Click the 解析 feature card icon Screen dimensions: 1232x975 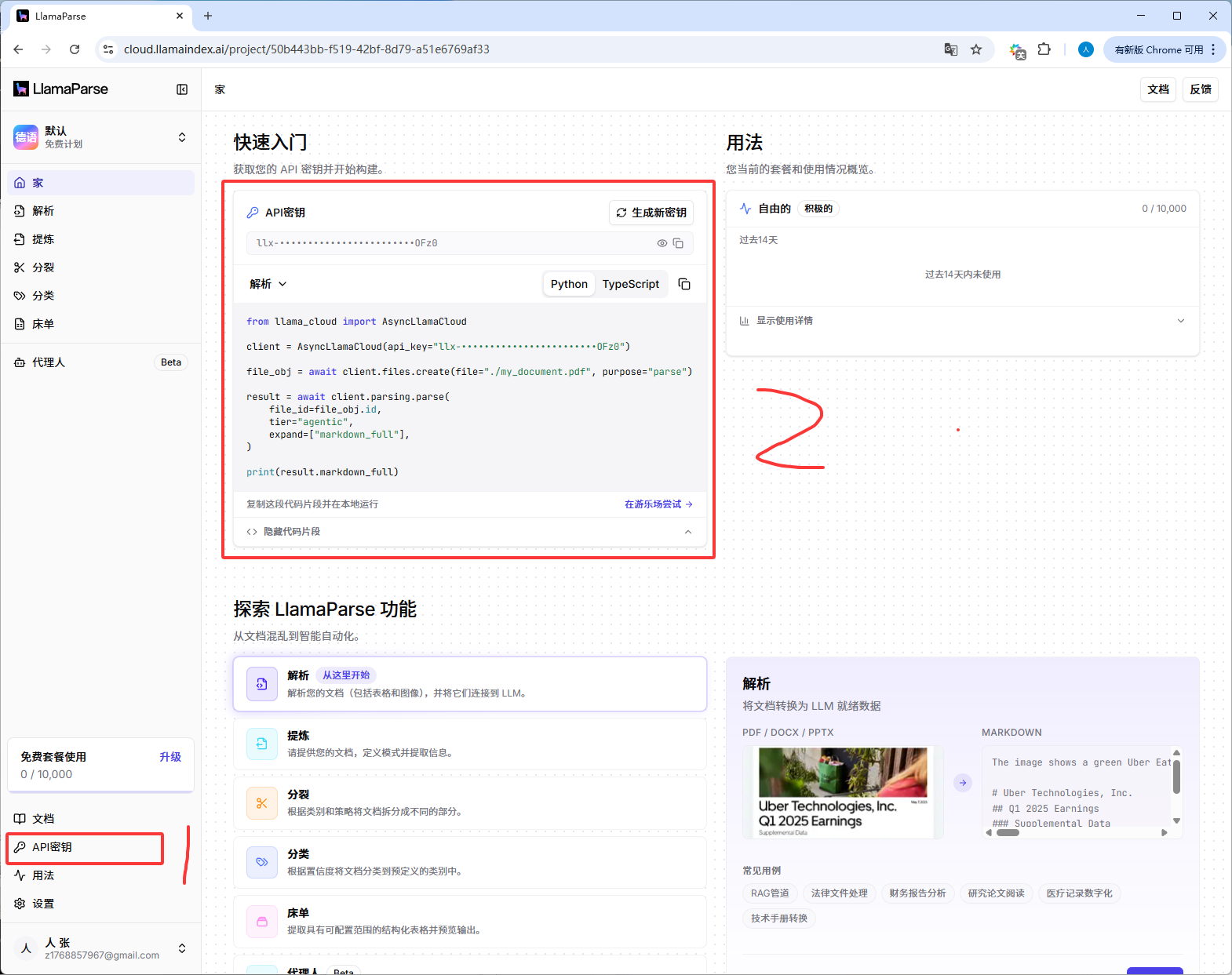coord(262,684)
